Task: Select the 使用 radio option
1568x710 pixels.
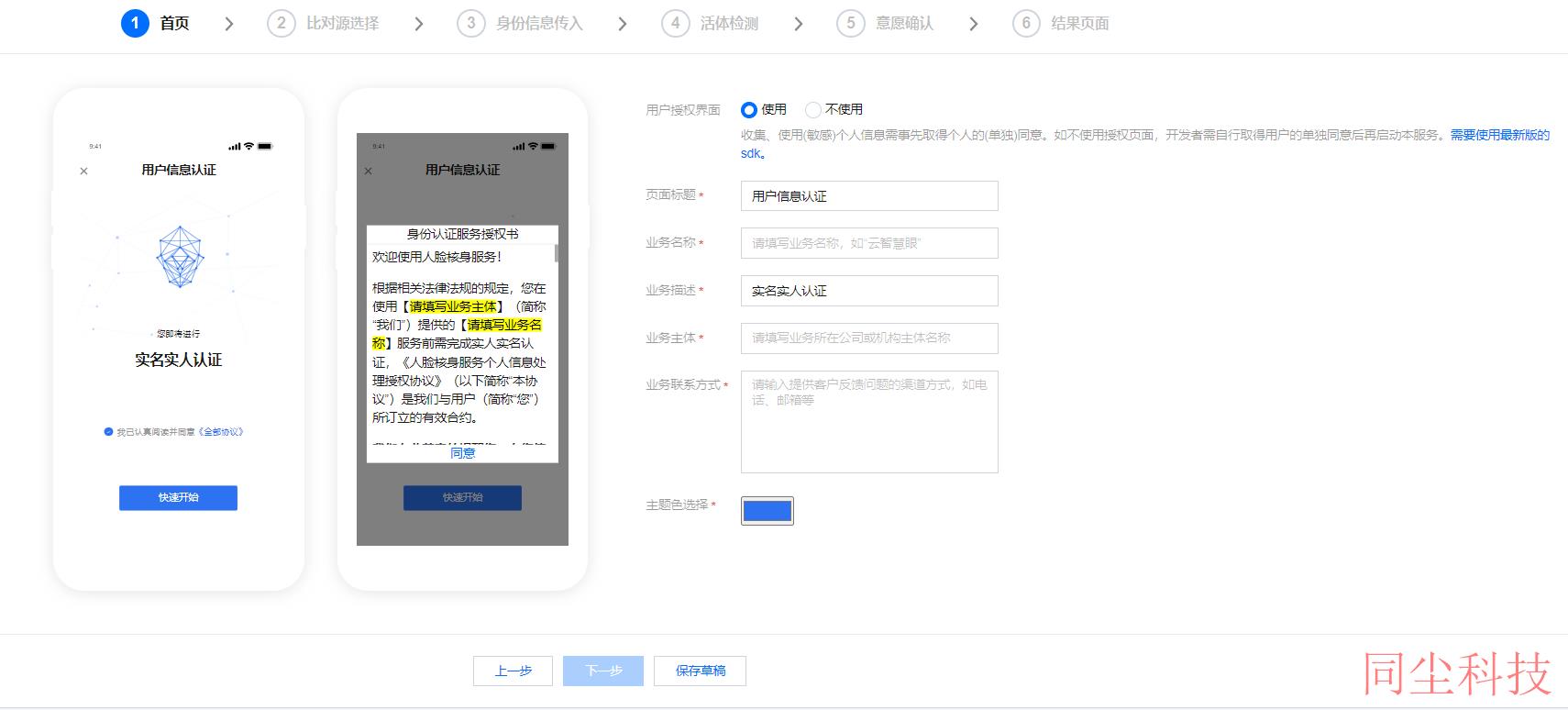Action: 749,110
